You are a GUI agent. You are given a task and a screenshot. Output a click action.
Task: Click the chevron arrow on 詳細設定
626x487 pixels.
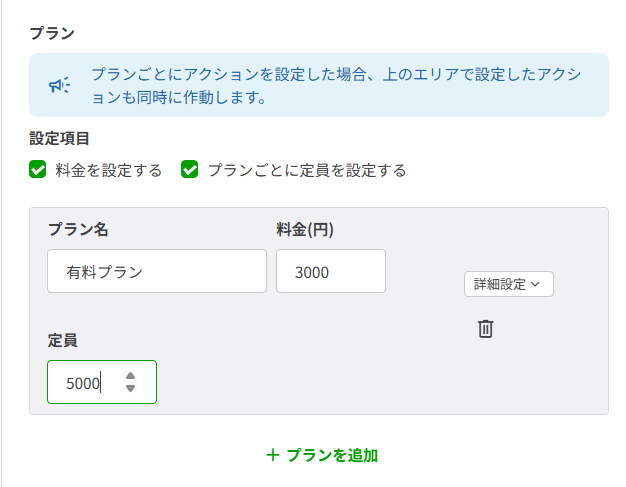click(535, 284)
